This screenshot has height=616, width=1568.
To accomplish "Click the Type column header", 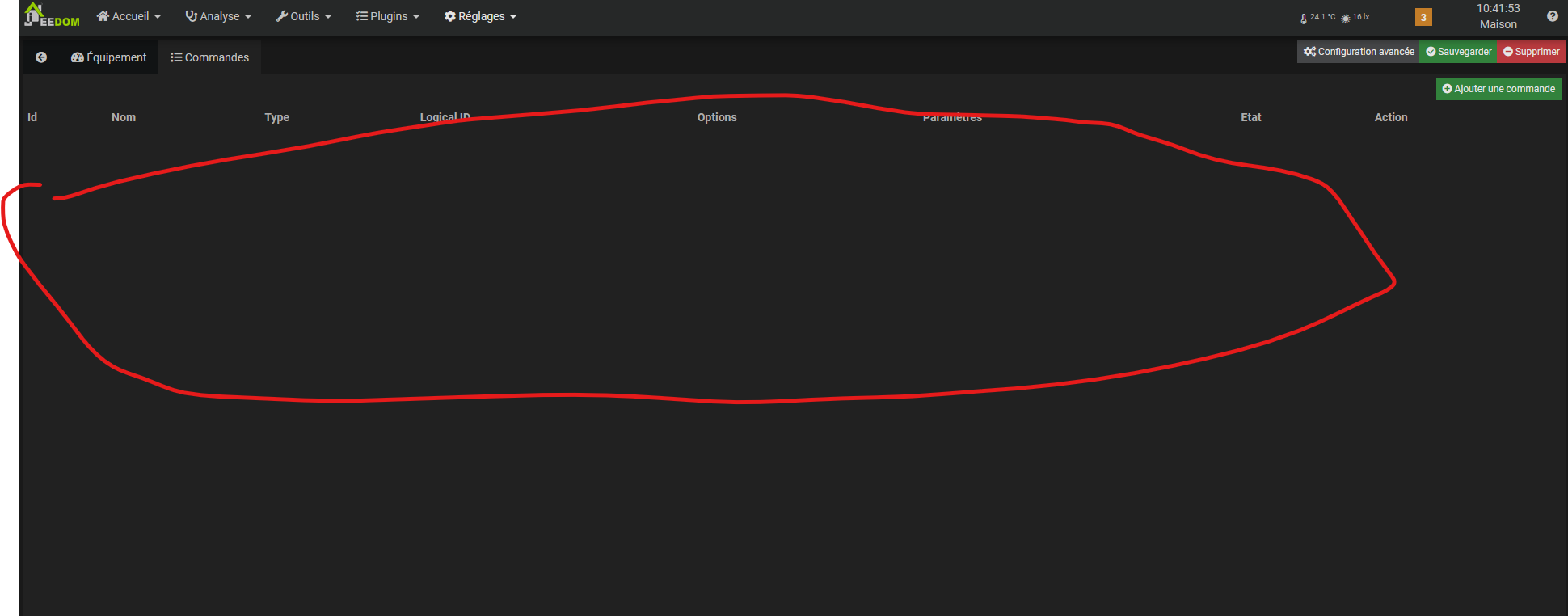I will click(x=277, y=117).
